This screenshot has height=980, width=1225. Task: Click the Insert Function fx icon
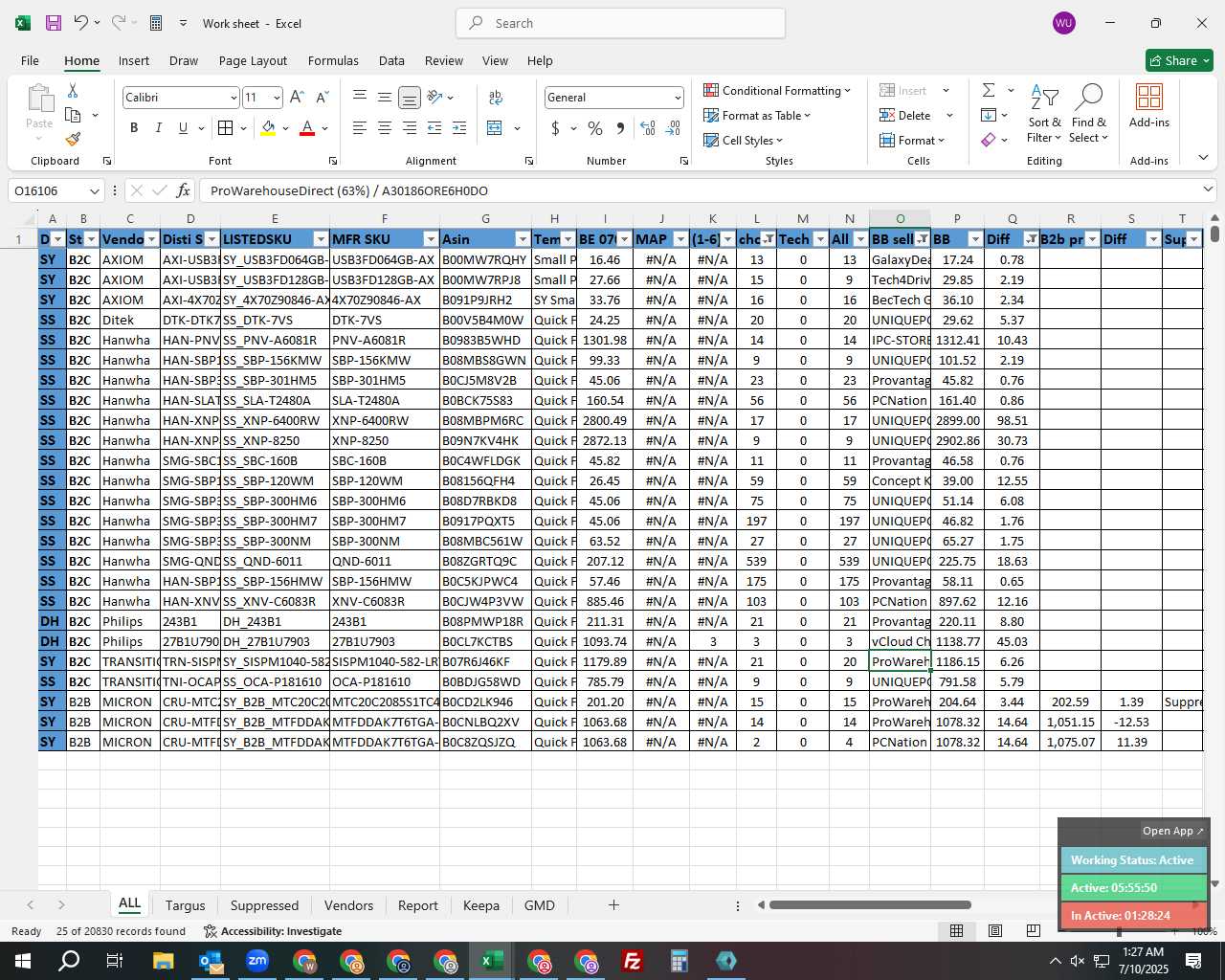(184, 190)
